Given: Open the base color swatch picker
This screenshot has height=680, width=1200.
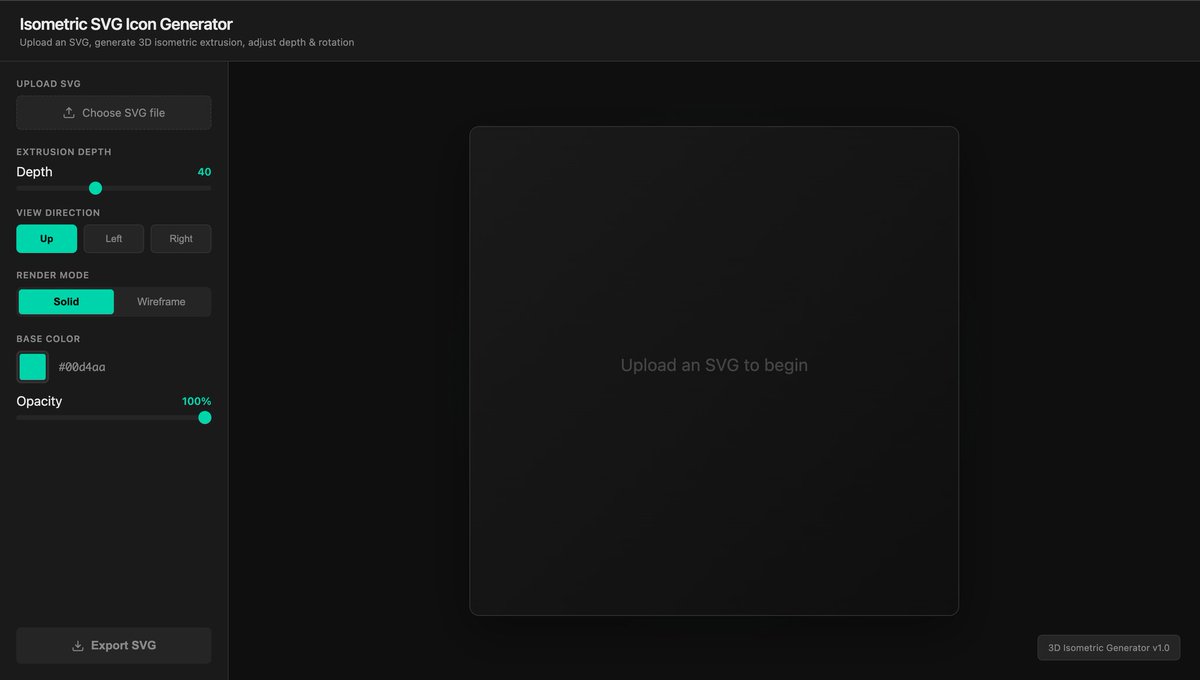Looking at the screenshot, I should [x=33, y=367].
